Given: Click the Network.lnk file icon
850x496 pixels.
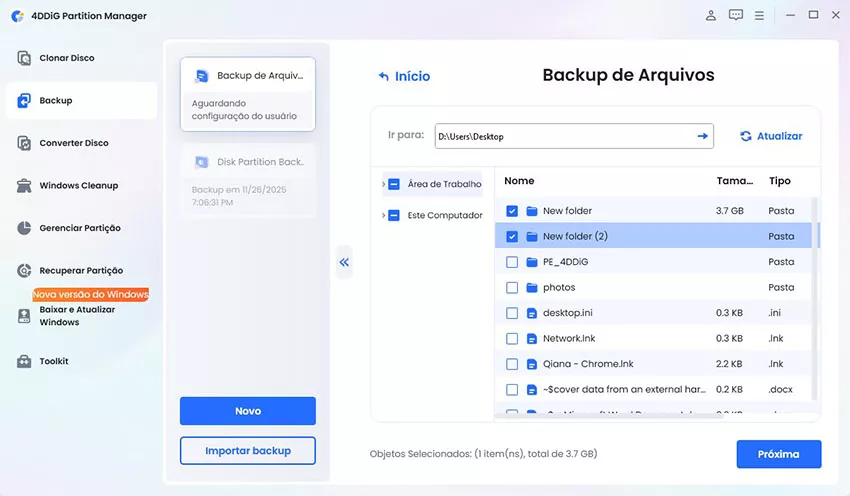Looking at the screenshot, I should click(532, 338).
